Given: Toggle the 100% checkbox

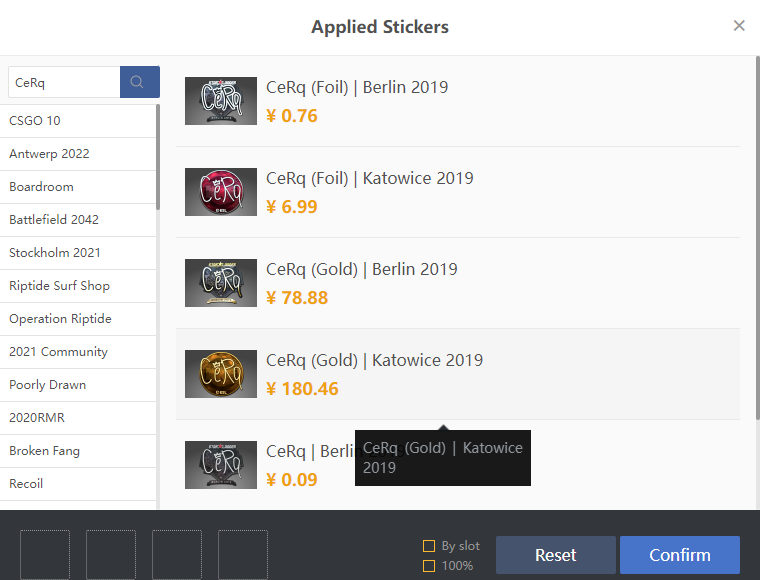Looking at the screenshot, I should pos(429,566).
